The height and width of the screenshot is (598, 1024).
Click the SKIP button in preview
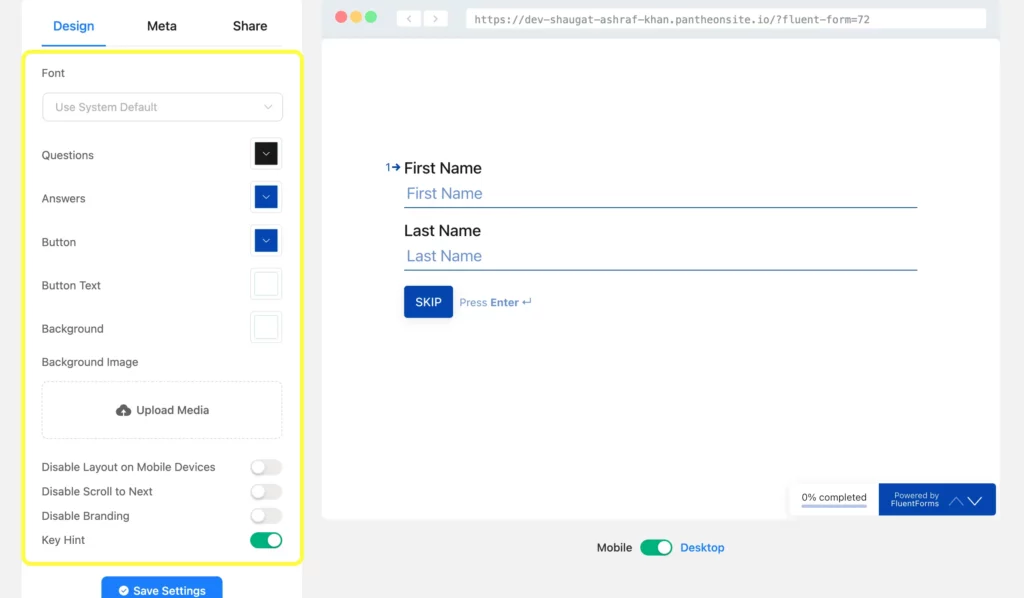[x=428, y=302]
